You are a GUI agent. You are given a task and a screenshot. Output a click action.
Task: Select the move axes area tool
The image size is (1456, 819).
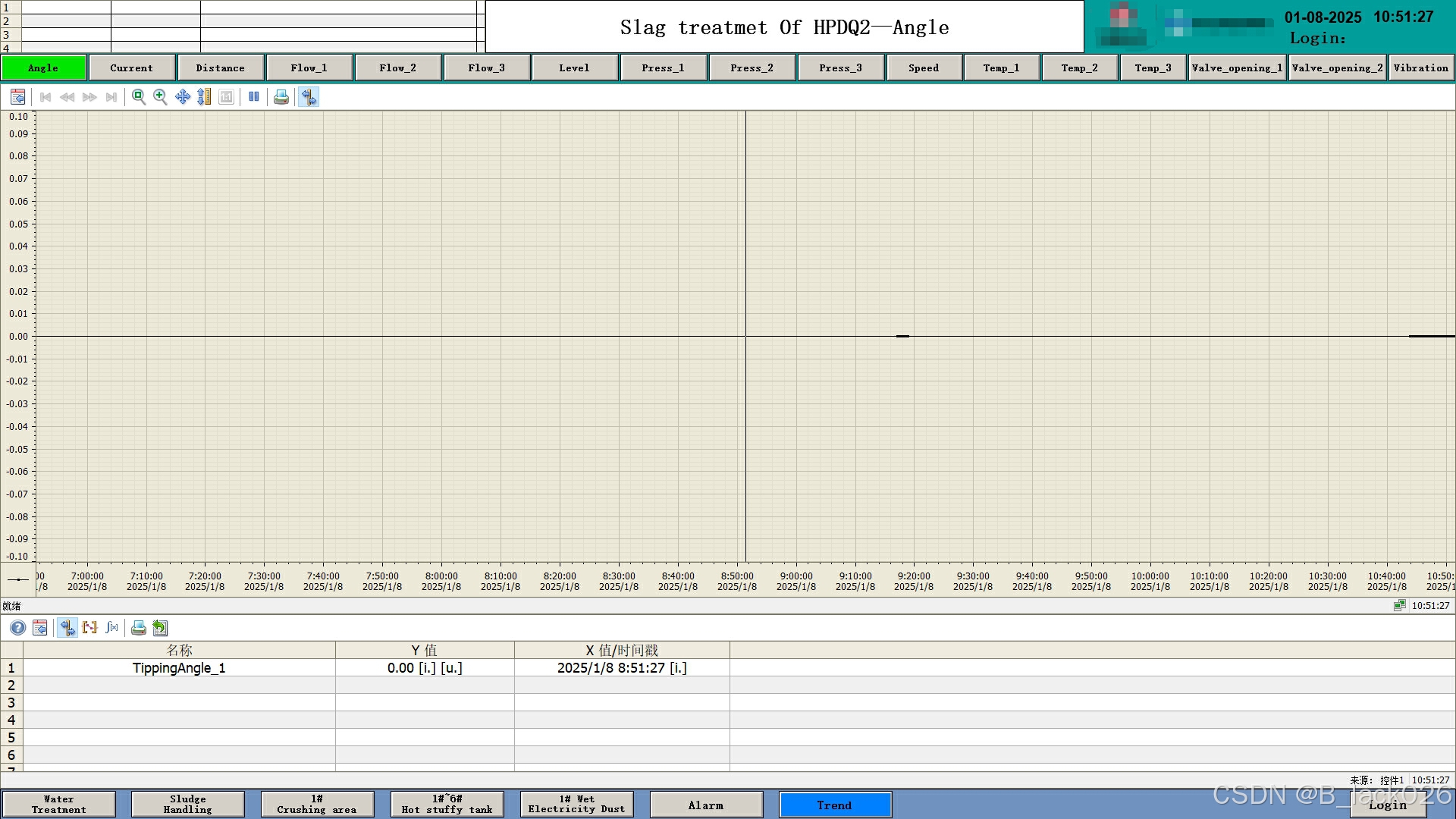[182, 97]
